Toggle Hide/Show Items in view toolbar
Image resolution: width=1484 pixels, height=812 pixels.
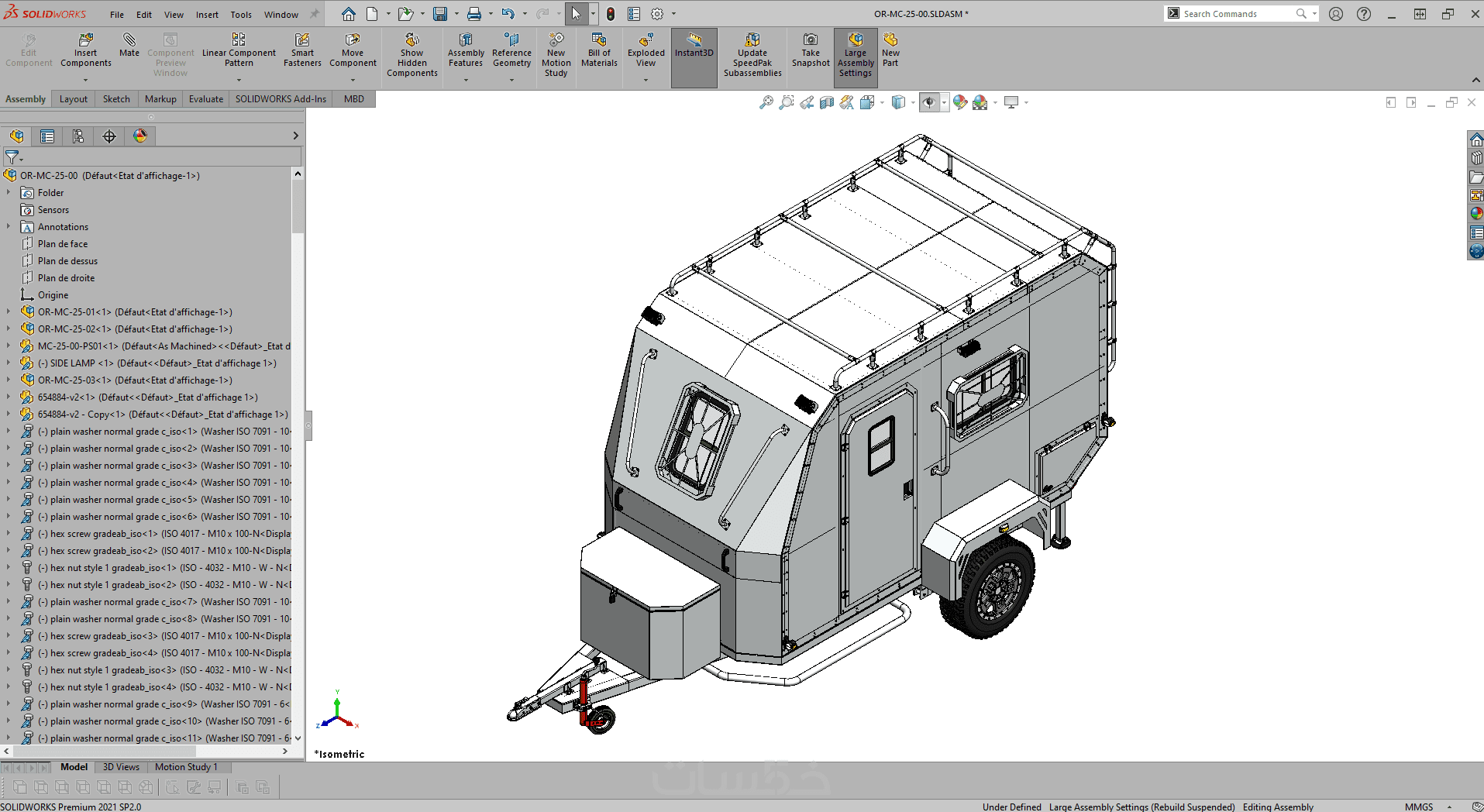pyautogui.click(x=929, y=102)
